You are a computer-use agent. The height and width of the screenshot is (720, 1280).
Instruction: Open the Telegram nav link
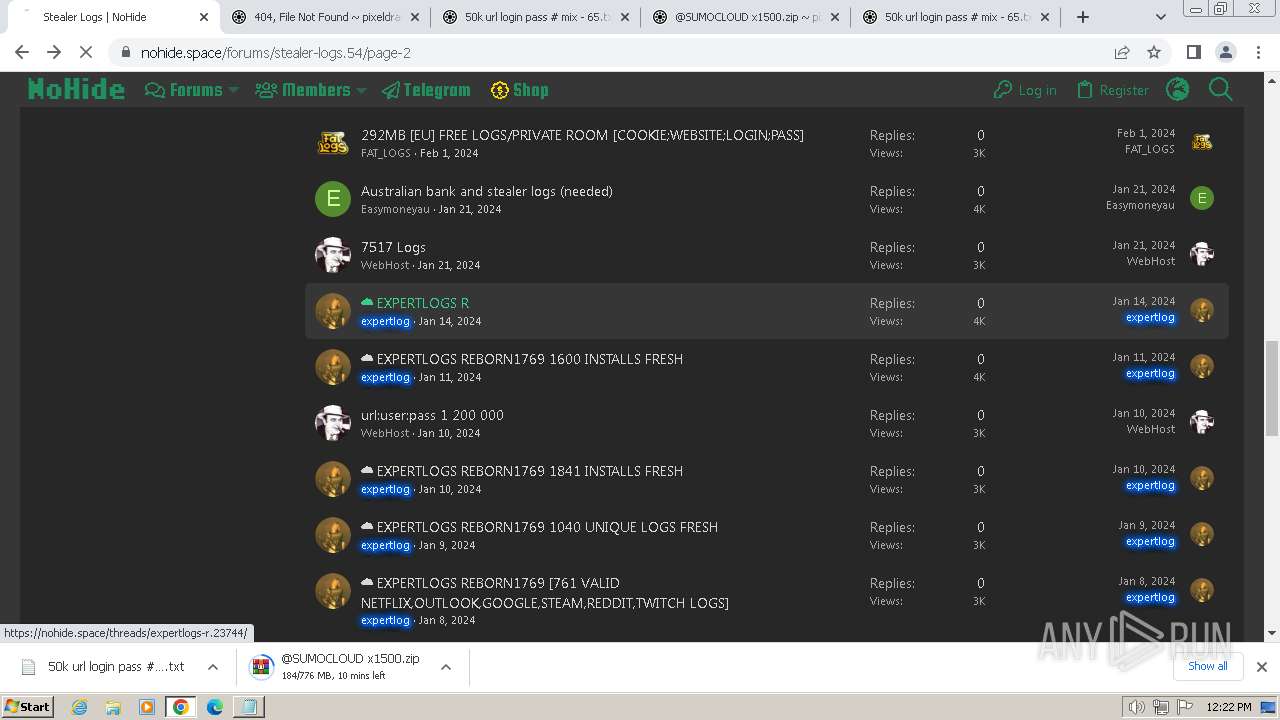(426, 90)
